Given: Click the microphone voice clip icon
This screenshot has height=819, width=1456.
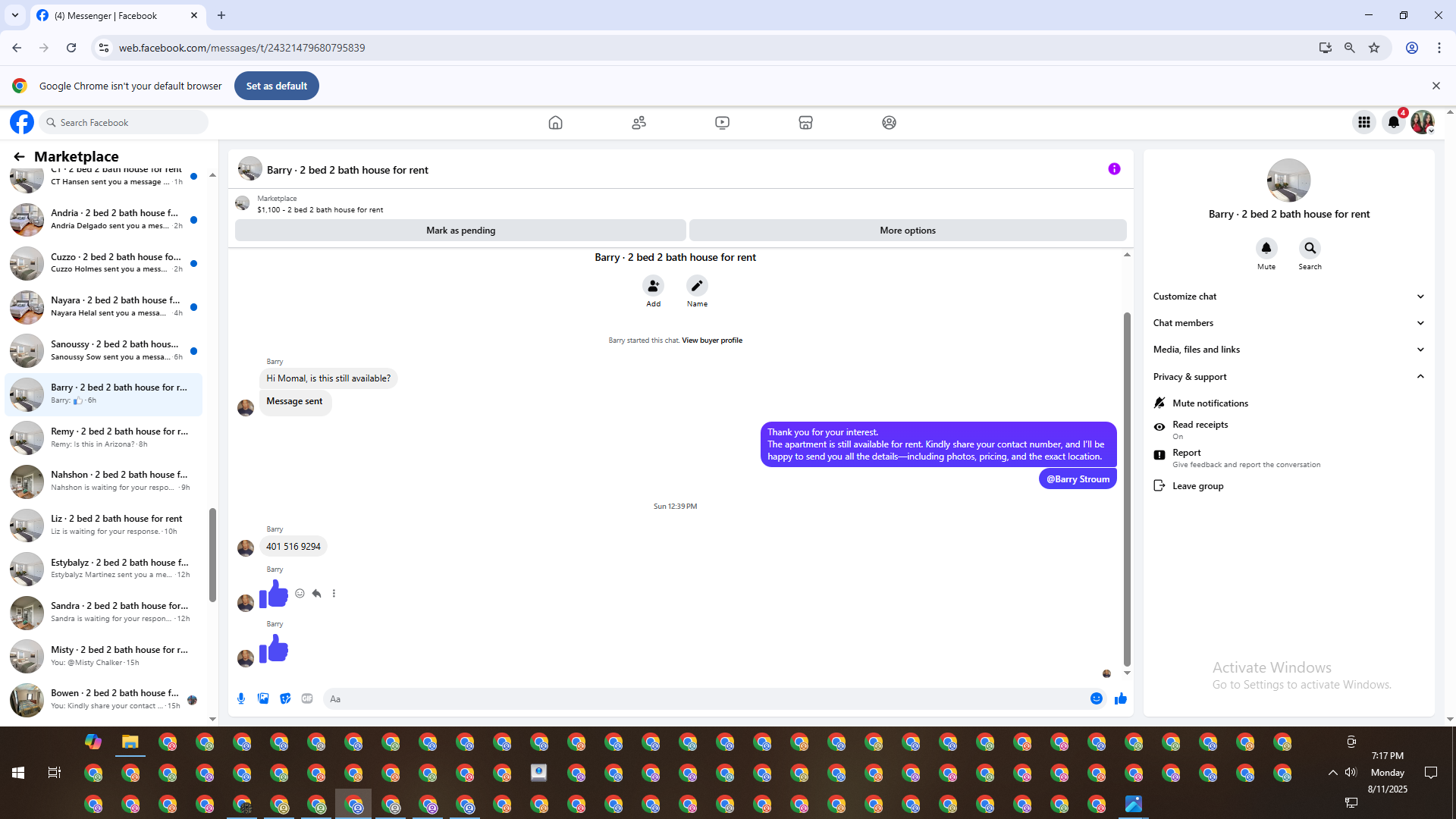Looking at the screenshot, I should 241,698.
